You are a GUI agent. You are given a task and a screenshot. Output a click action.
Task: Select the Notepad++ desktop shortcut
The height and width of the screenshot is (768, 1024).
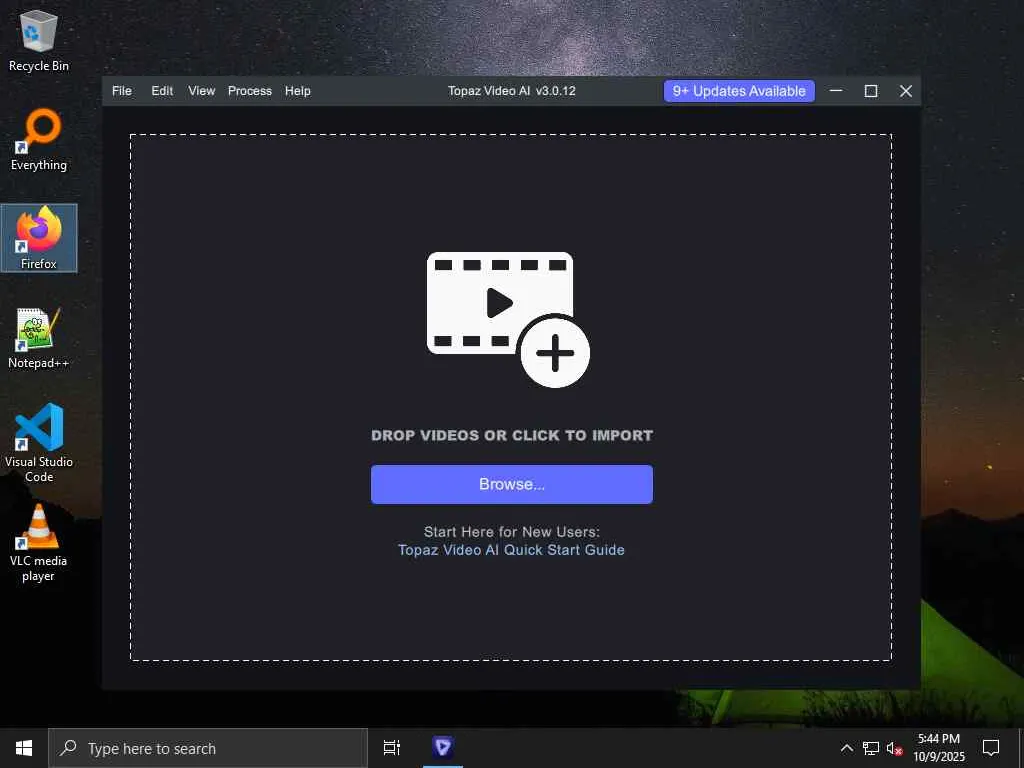pyautogui.click(x=39, y=338)
